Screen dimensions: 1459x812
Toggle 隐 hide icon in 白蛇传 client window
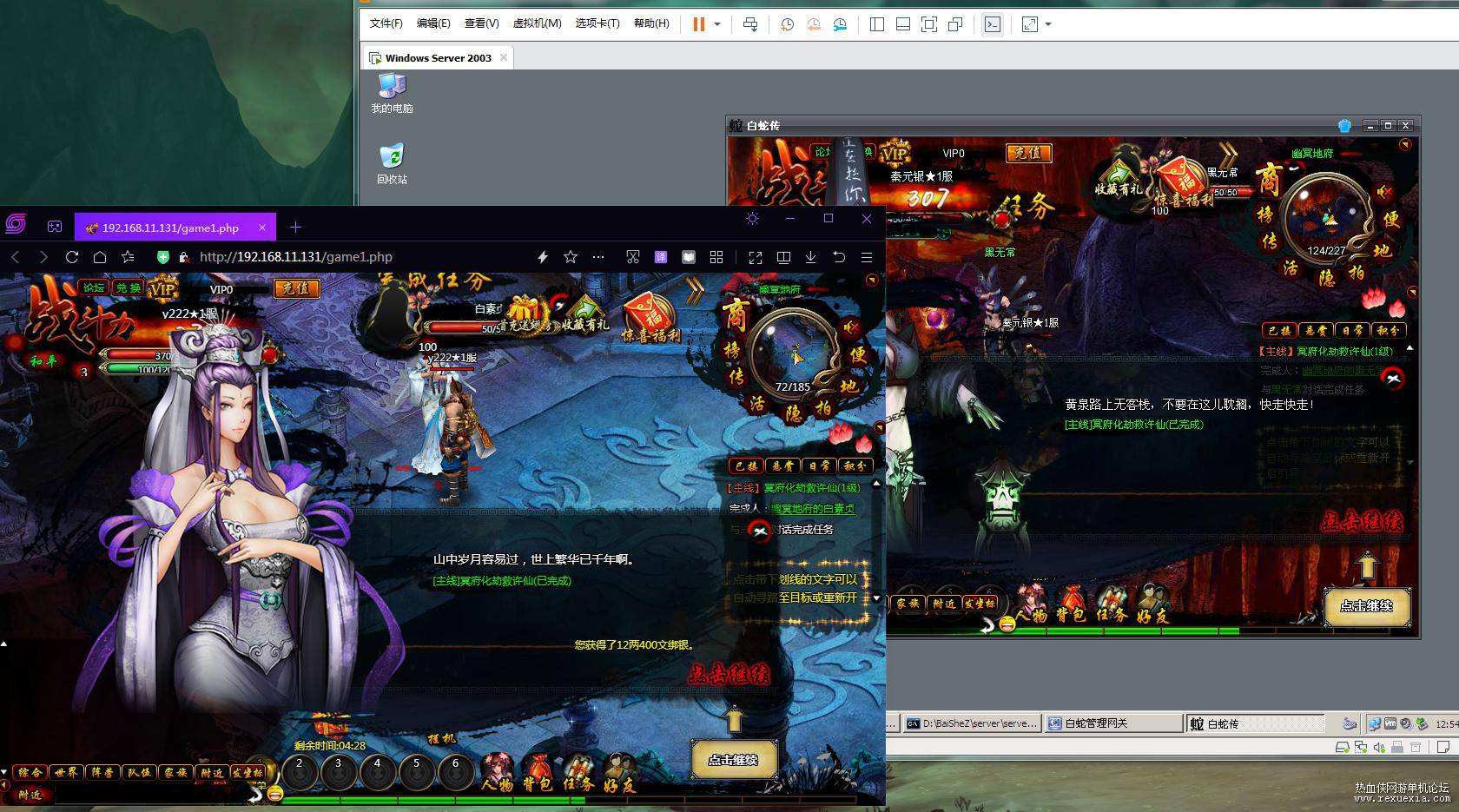(x=1326, y=277)
